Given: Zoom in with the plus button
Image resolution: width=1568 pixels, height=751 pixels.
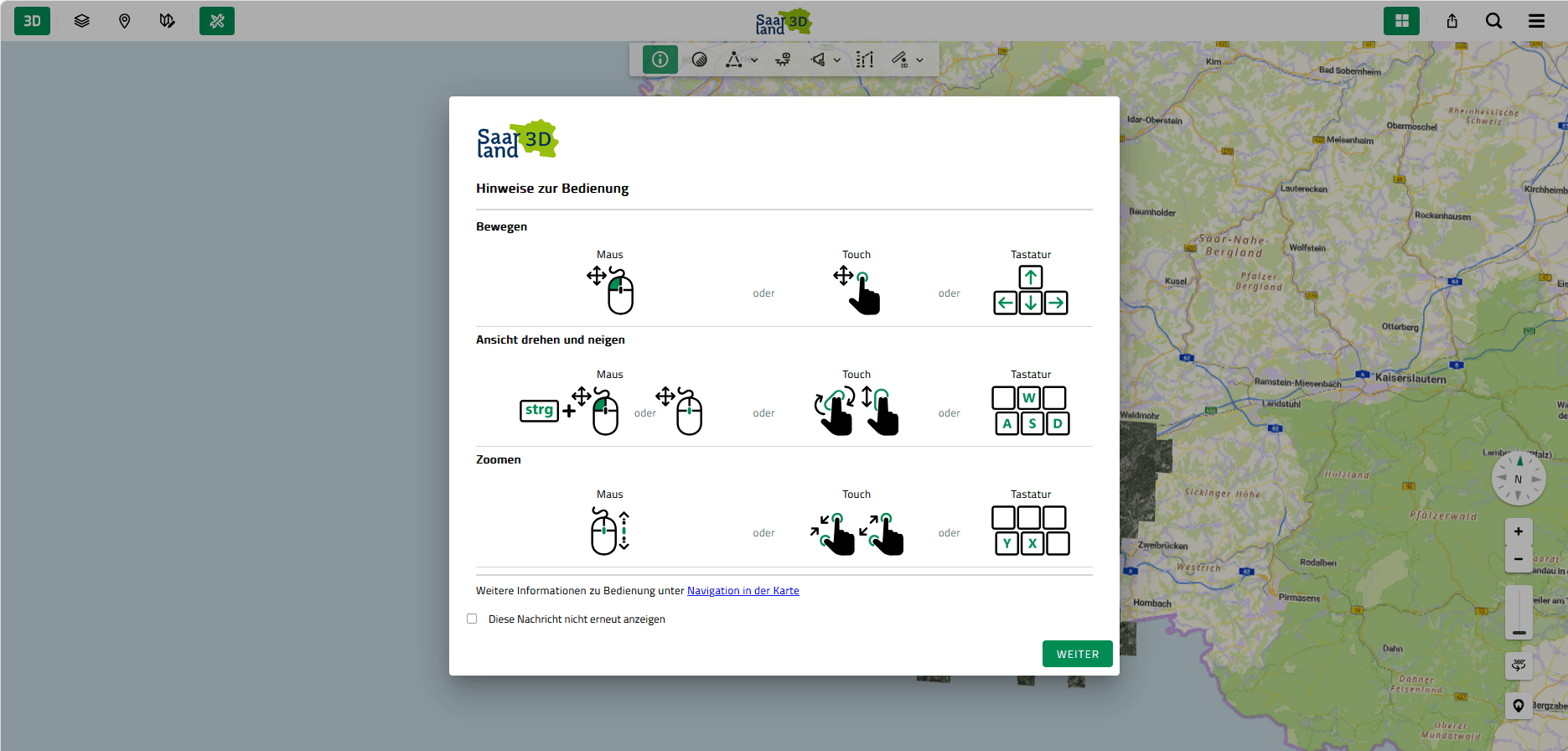Looking at the screenshot, I should click(x=1519, y=531).
